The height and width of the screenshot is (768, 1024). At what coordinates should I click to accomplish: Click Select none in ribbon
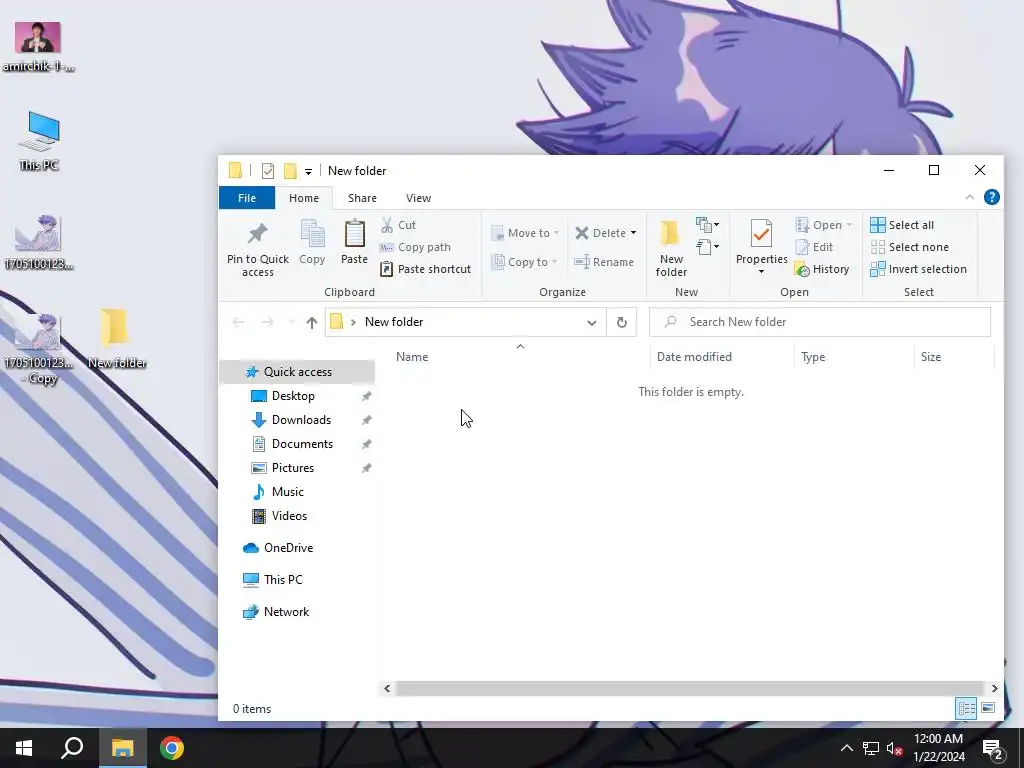coord(909,247)
